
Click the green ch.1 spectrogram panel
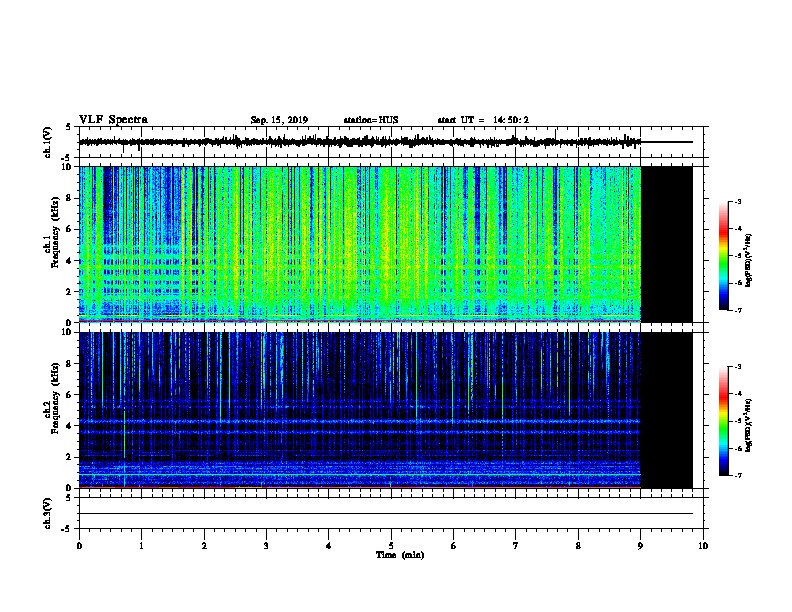[360, 244]
